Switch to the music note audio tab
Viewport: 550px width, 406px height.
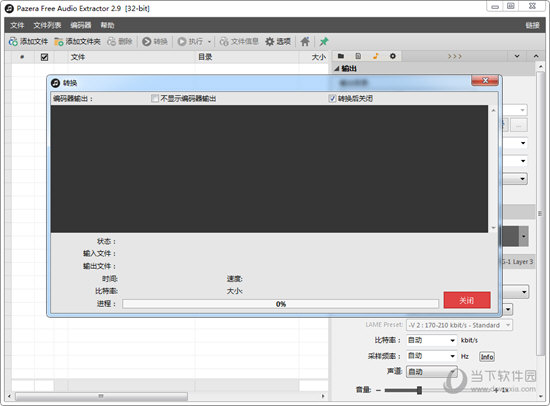(x=376, y=56)
